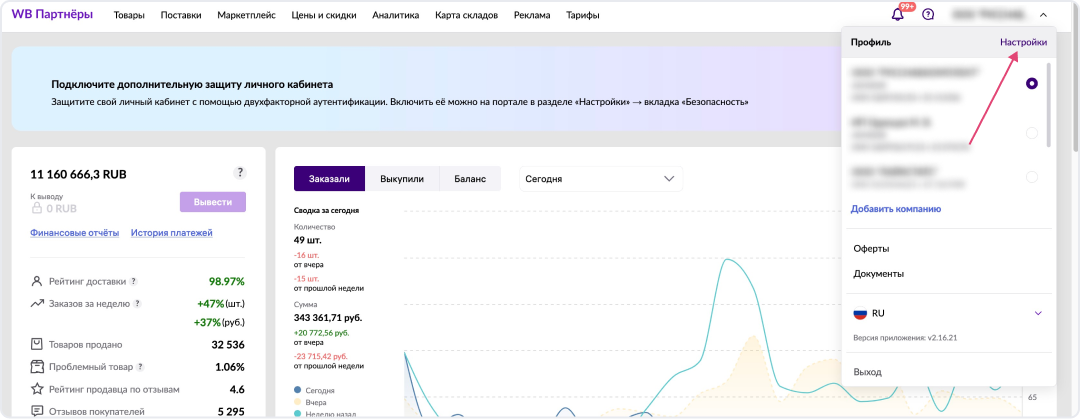This screenshot has height=419, width=1080.
Task: Click the help icon next to Рейтинг доставки
Action: [133, 282]
